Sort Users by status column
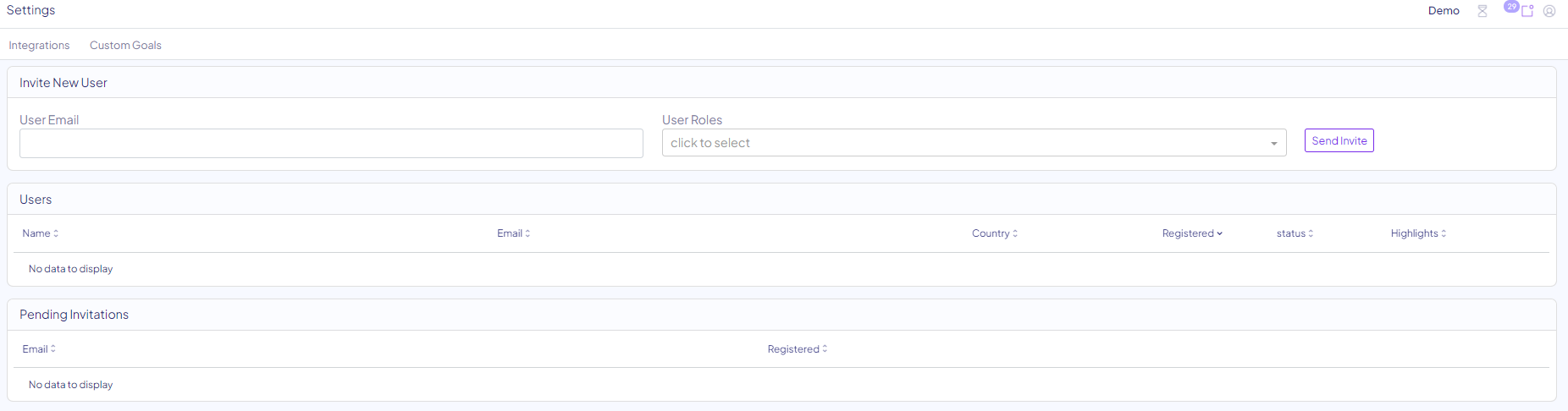The width and height of the screenshot is (1568, 411). [x=1295, y=233]
